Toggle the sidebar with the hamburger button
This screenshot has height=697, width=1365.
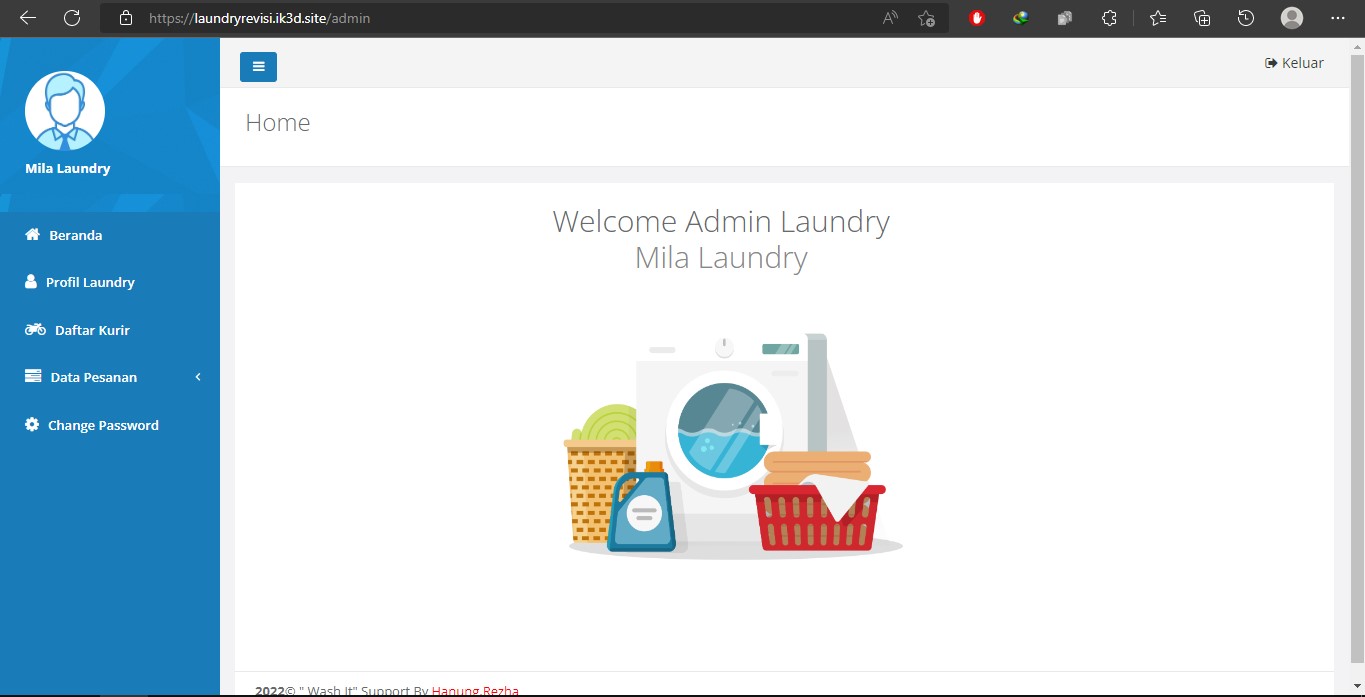(x=258, y=67)
